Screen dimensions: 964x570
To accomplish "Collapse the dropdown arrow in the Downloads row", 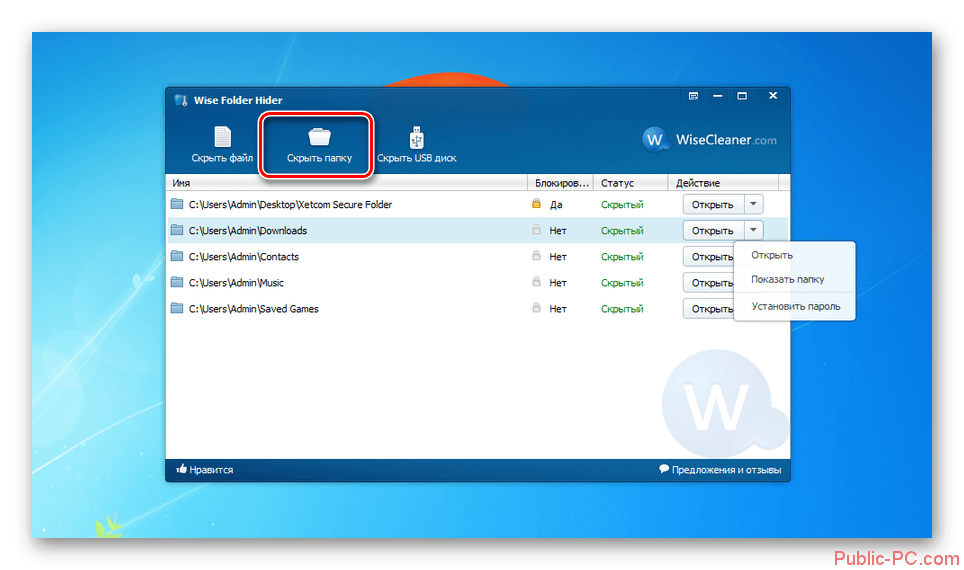I will point(754,230).
